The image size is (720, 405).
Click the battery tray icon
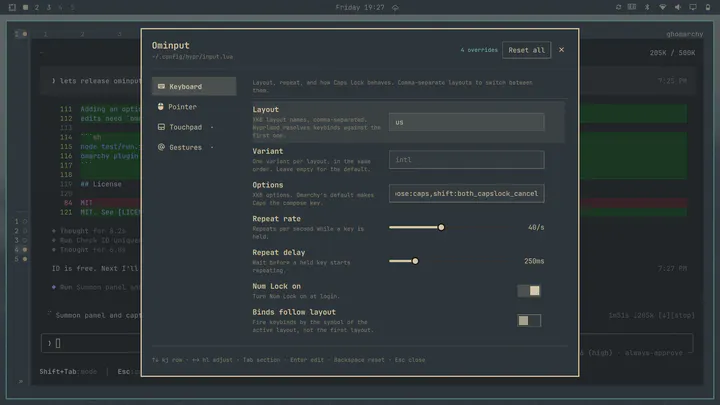click(x=708, y=7)
